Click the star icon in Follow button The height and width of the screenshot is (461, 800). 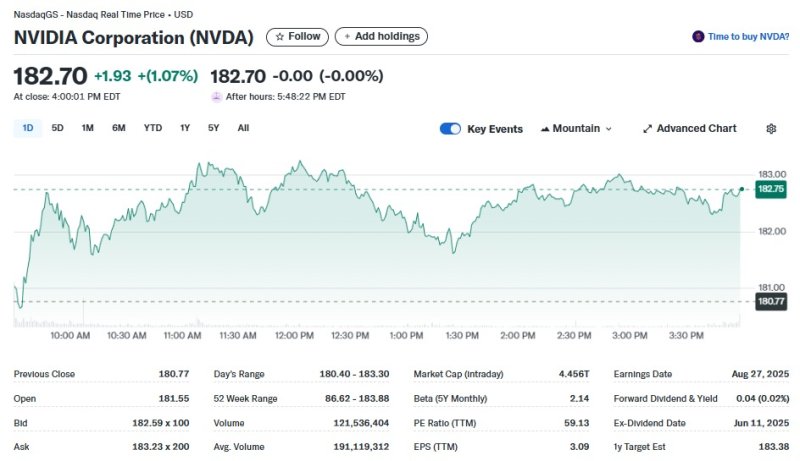(279, 36)
